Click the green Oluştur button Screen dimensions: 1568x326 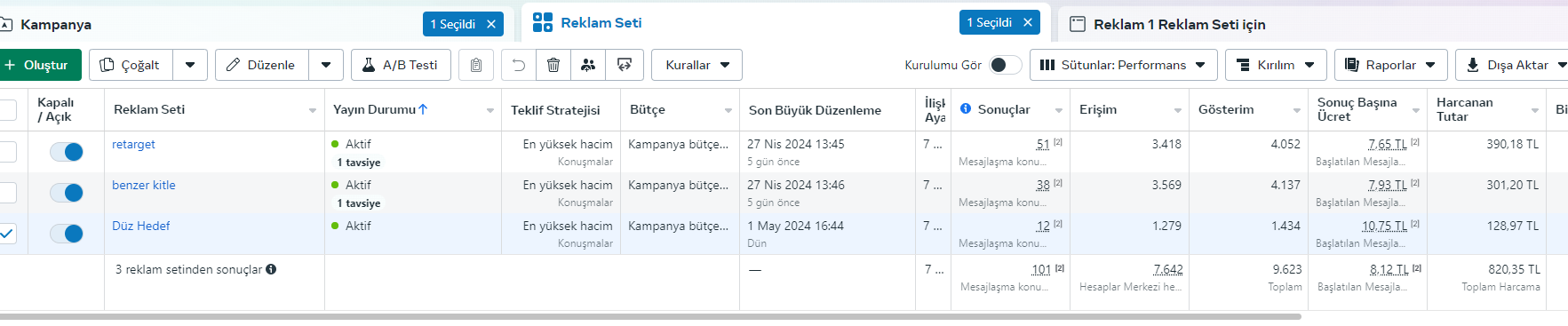point(38,65)
